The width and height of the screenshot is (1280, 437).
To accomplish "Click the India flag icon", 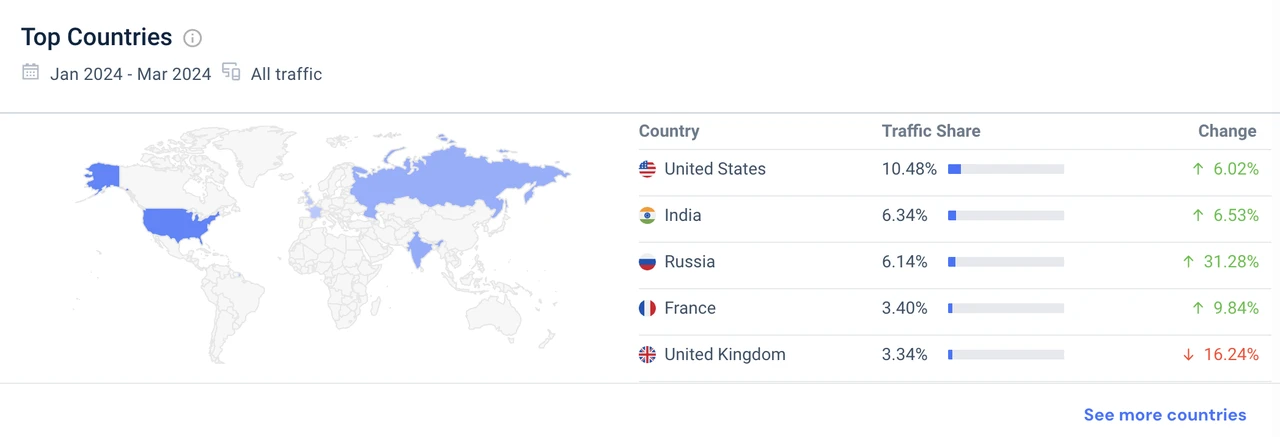I will coord(647,215).
